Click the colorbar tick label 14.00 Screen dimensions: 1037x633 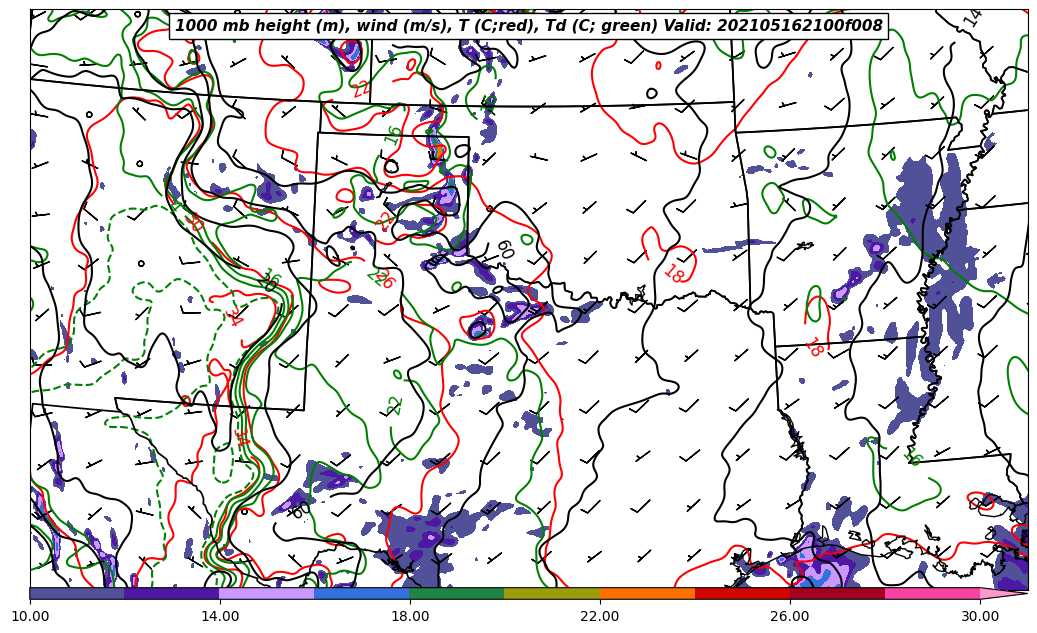[x=220, y=616]
